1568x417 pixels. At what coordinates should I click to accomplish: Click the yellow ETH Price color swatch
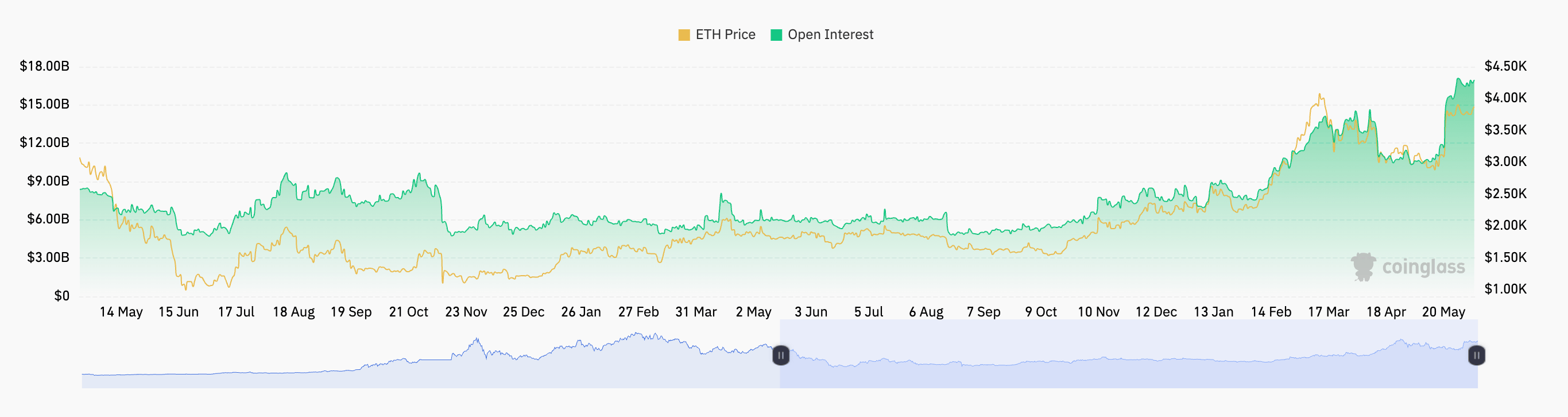tap(684, 34)
